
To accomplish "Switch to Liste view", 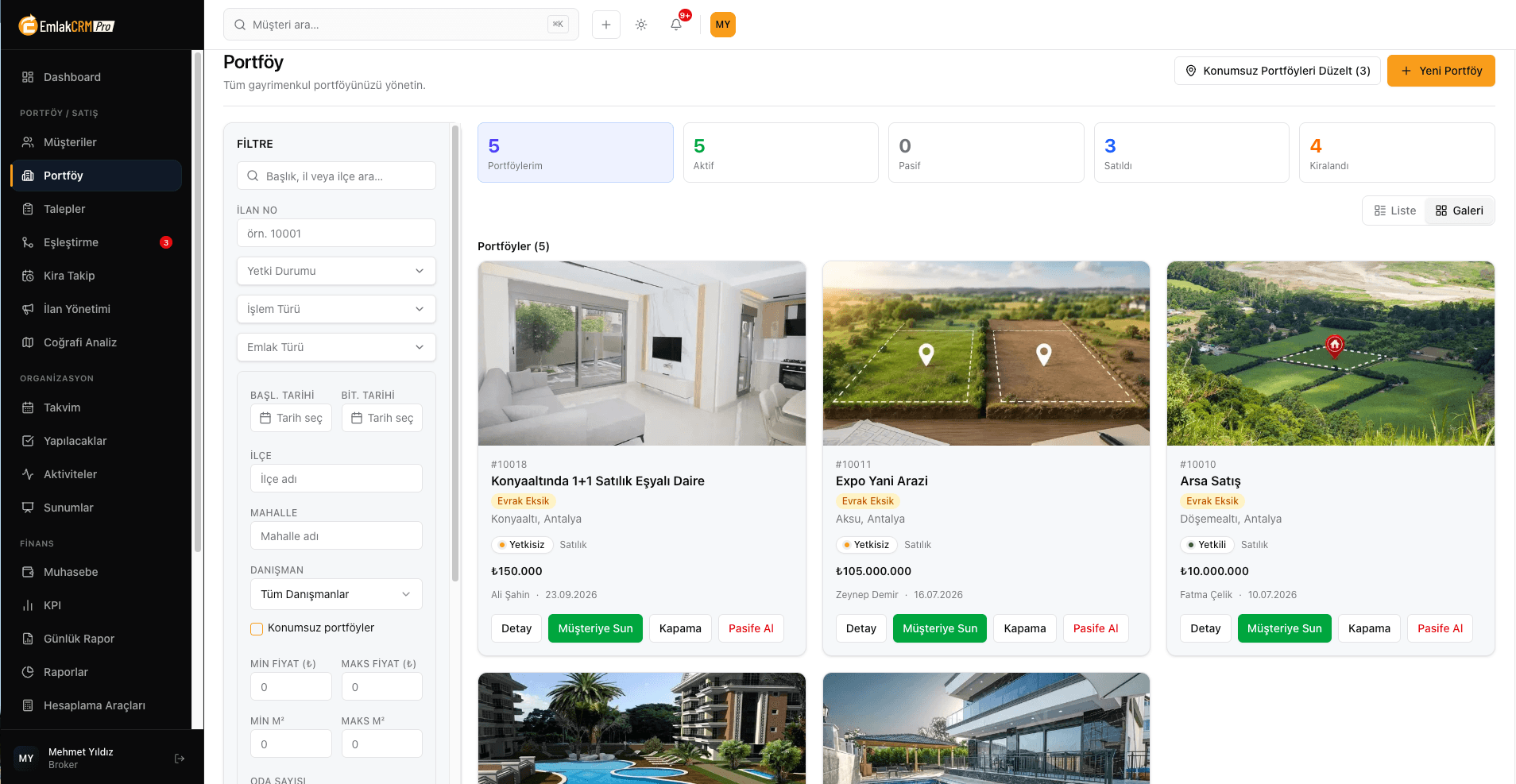I will [x=1395, y=210].
